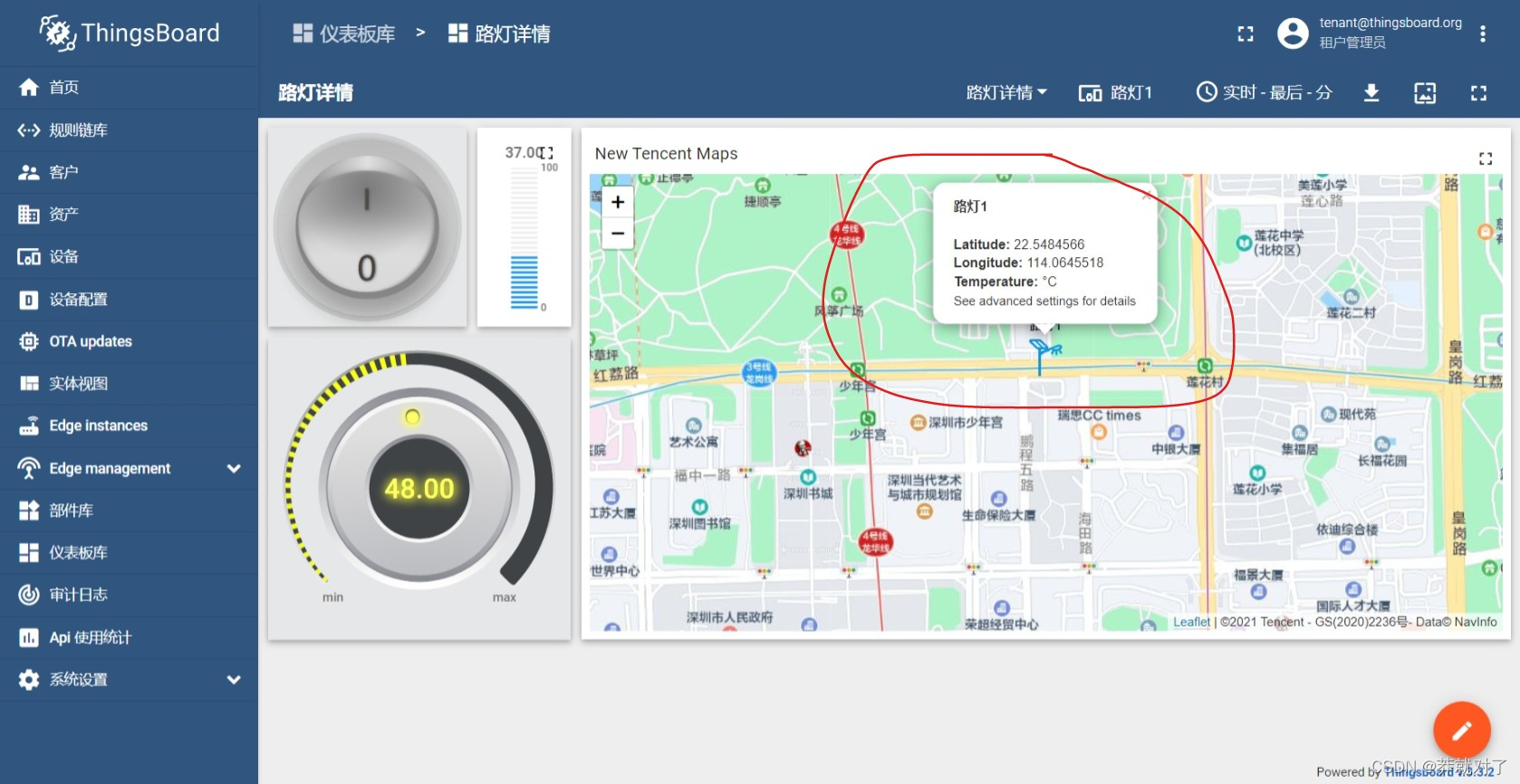Expand New Tencent Maps widget fullscreen
The height and width of the screenshot is (784, 1520).
coord(1486,158)
